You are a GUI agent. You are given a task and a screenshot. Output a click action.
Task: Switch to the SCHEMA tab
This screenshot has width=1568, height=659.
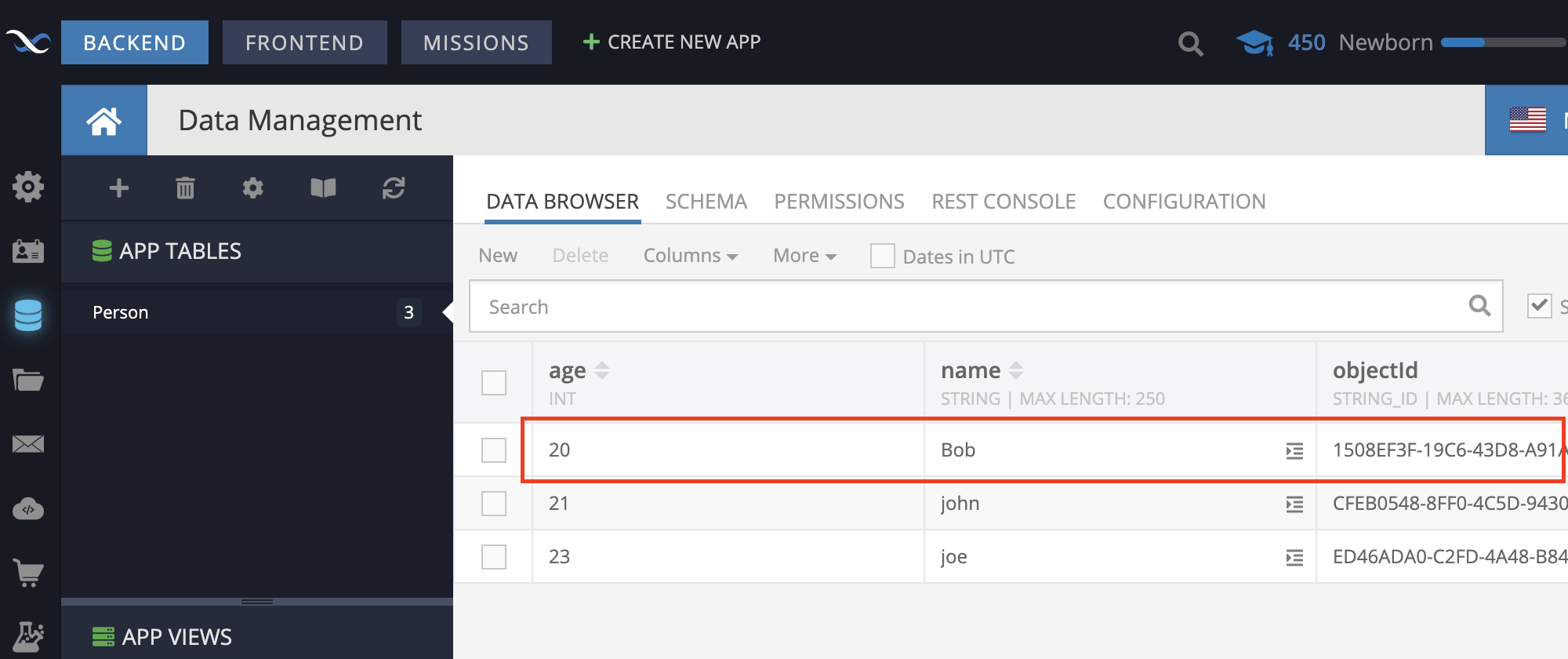706,202
